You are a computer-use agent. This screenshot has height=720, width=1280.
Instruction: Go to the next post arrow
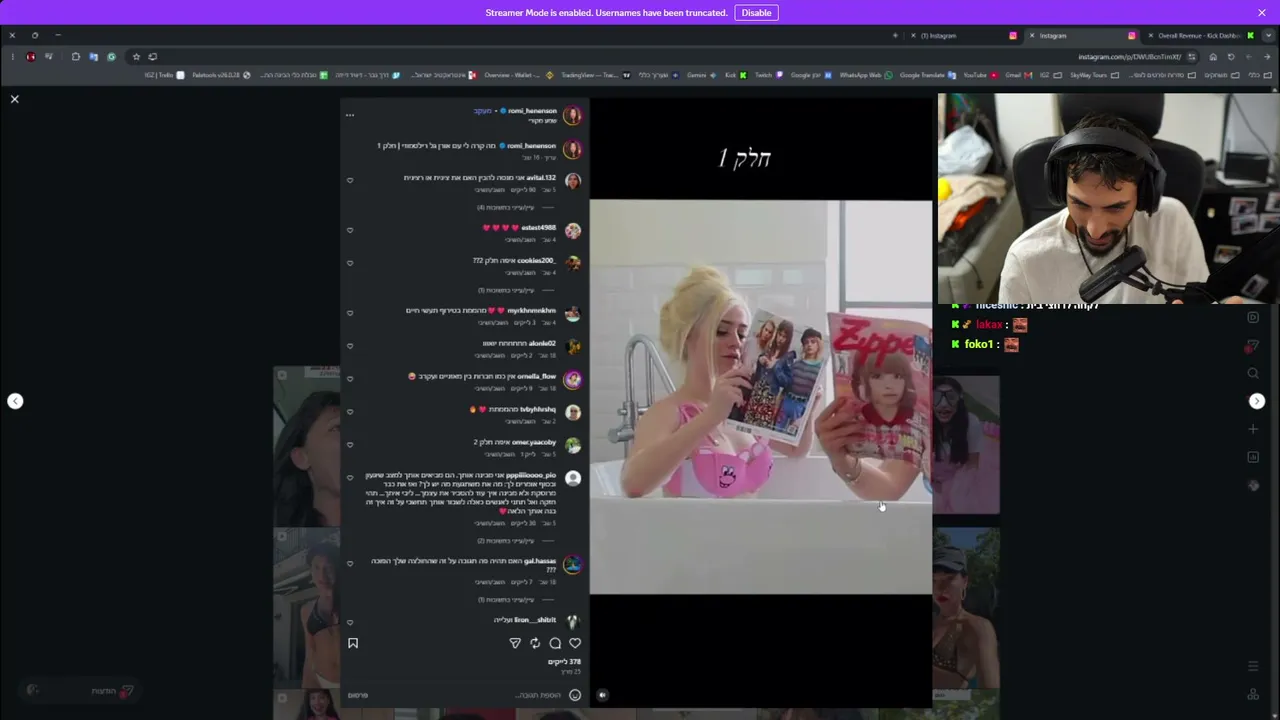[x=1257, y=401]
